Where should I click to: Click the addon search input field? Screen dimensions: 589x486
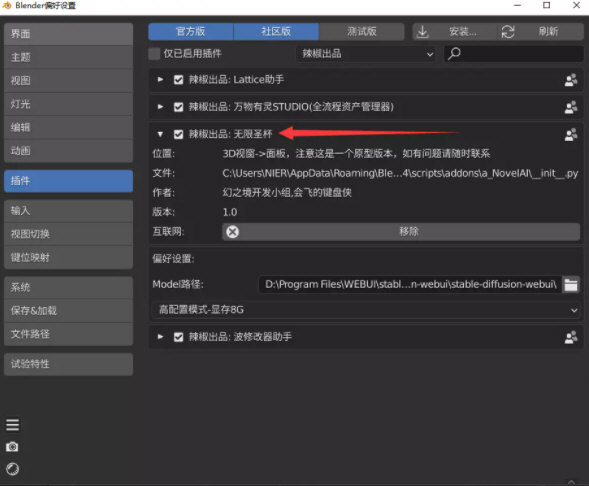[x=514, y=54]
